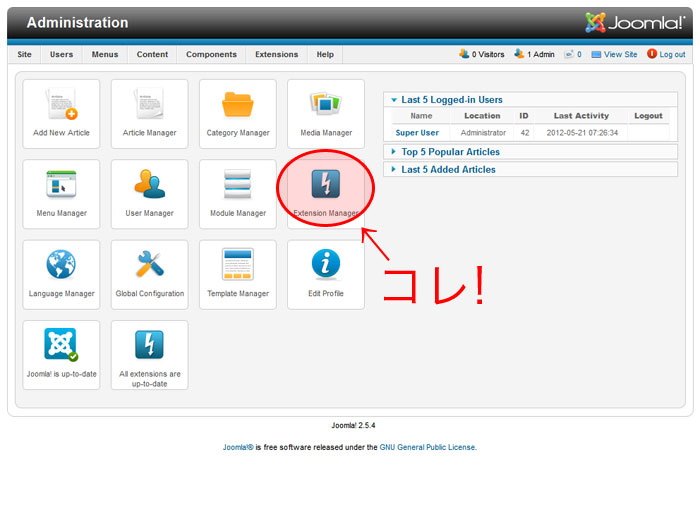Expand the Last 5 Added Articles panel
Image resolution: width=700 pixels, height=512 pixels.
click(448, 170)
